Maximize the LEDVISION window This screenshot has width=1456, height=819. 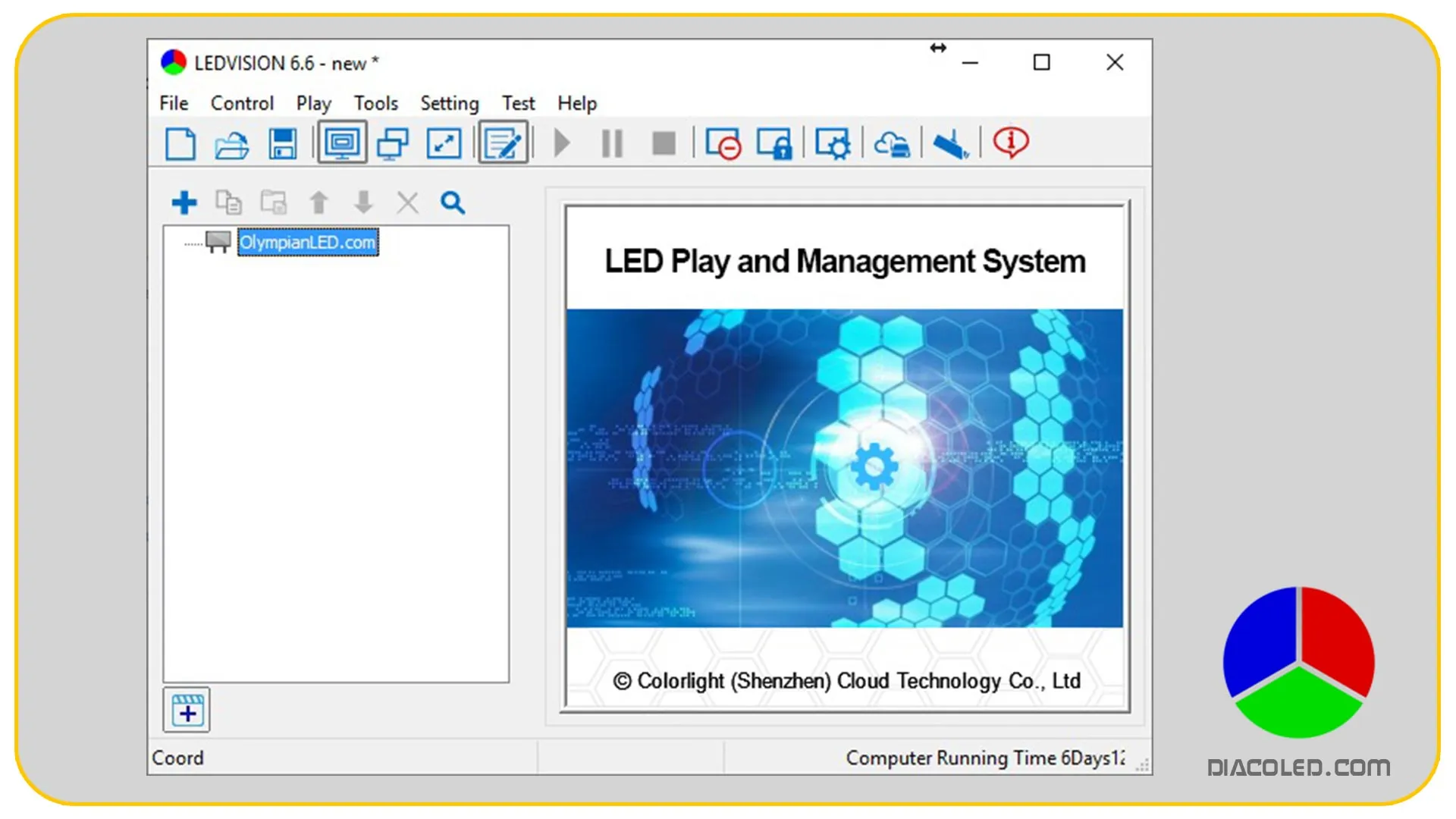(1042, 63)
